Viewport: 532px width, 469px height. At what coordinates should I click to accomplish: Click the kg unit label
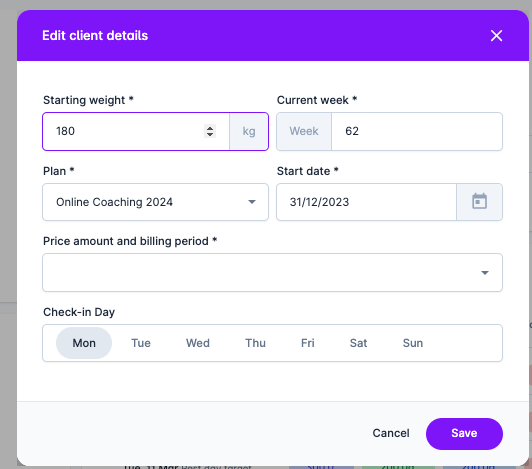249,131
